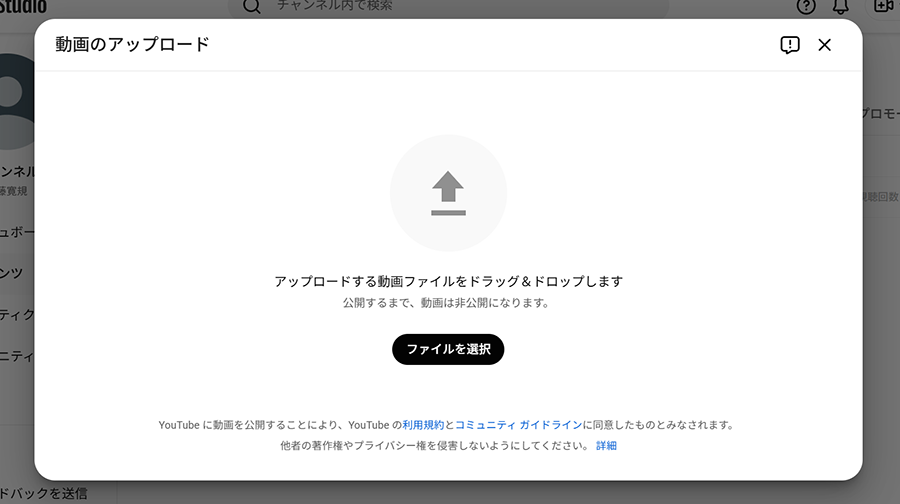Click the send feedback icon in upload dialog
The image size is (900, 504).
pyautogui.click(x=790, y=45)
